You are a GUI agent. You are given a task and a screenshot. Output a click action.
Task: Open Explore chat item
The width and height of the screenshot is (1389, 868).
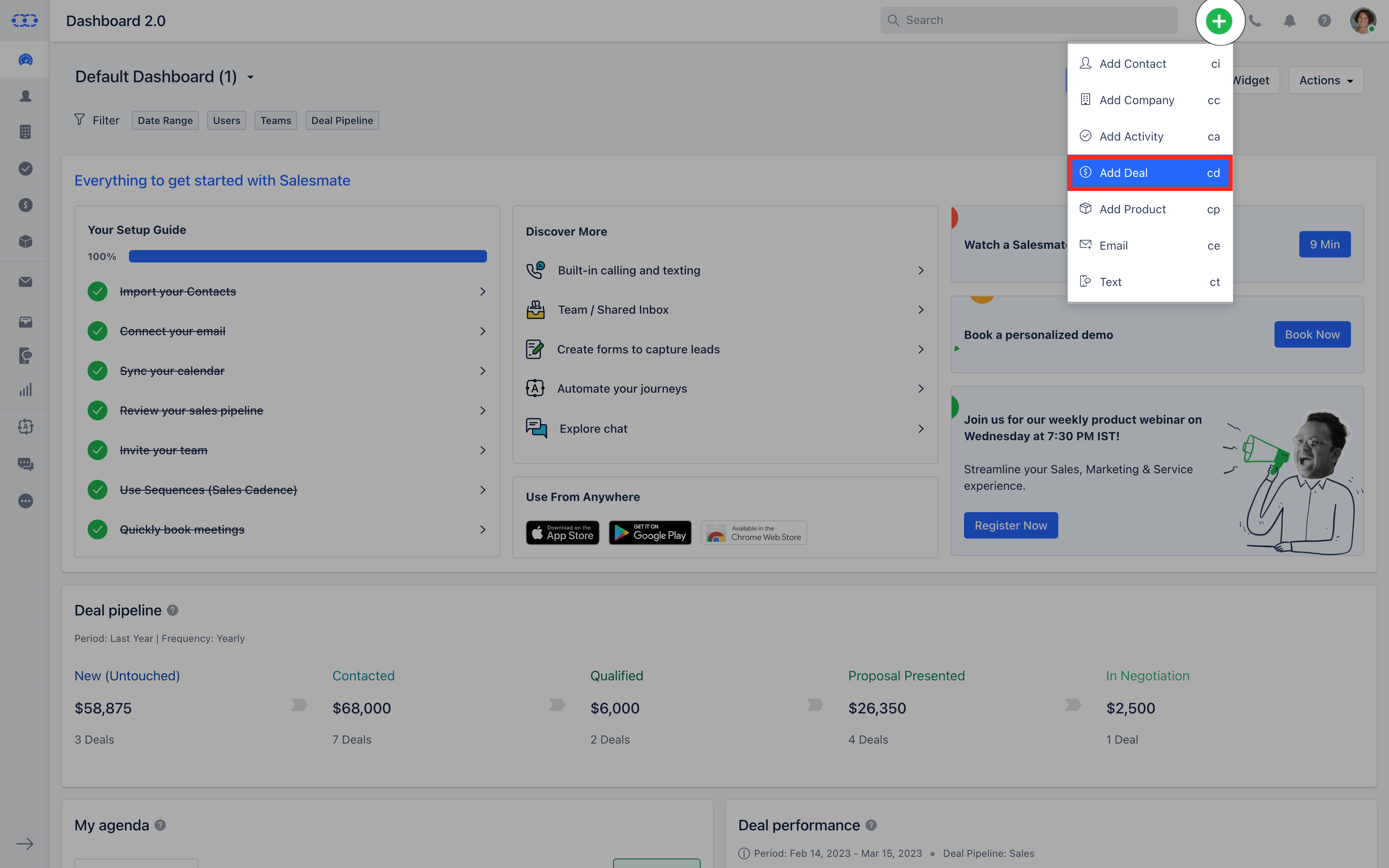pyautogui.click(x=725, y=429)
